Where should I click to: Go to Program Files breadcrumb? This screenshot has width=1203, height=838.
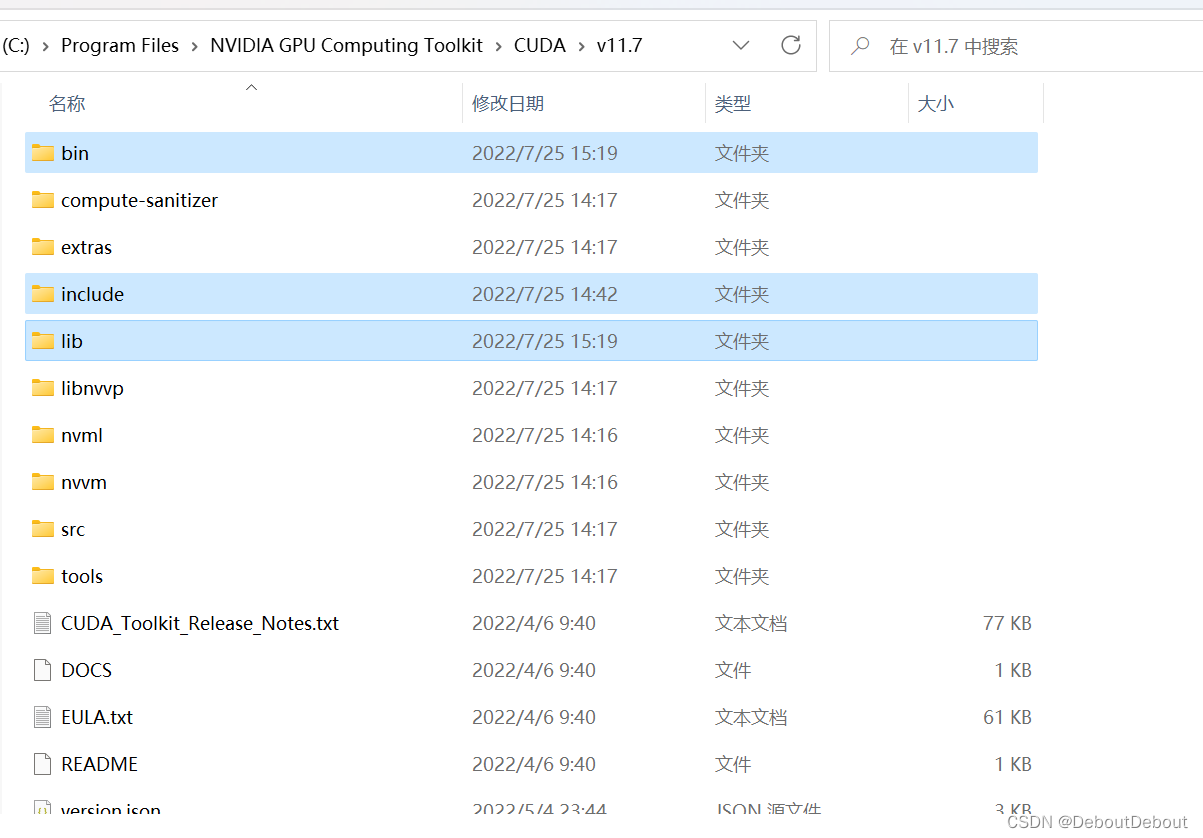[120, 46]
